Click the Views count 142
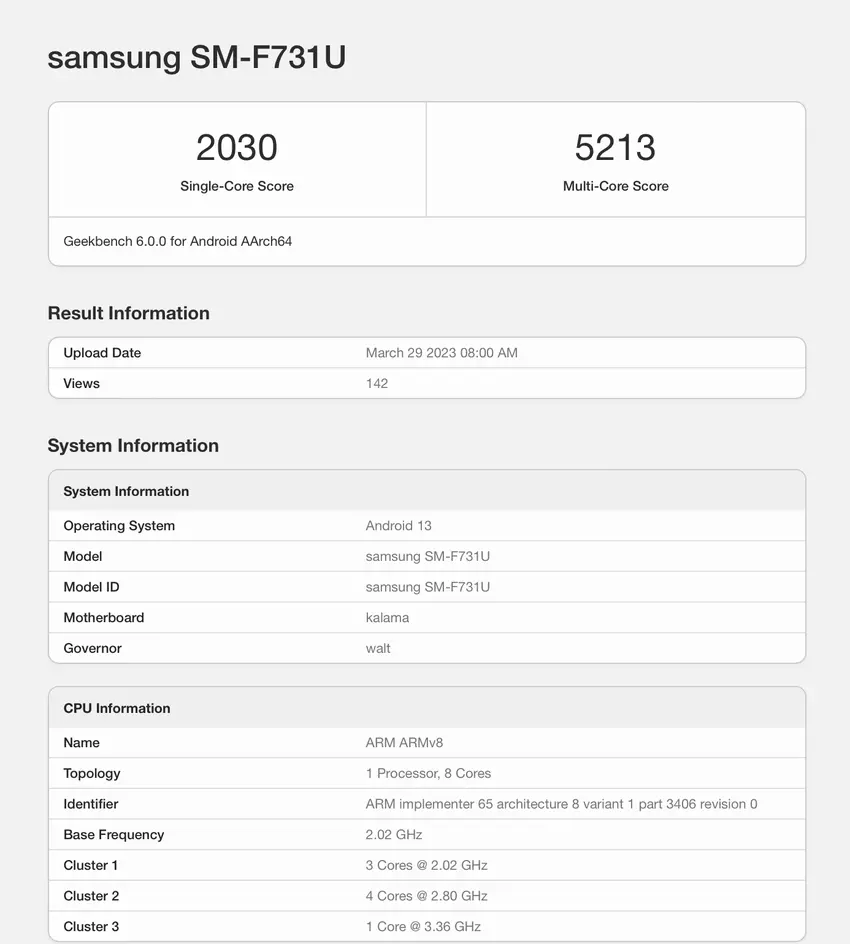 point(377,383)
